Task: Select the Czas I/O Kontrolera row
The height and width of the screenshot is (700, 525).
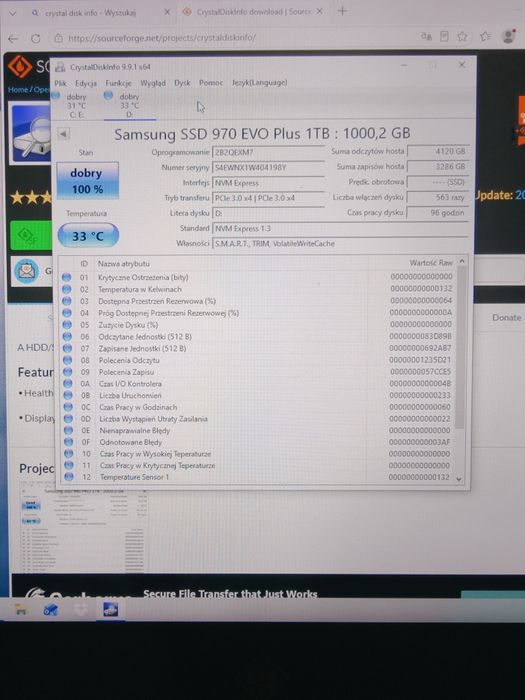Action: 258,383
